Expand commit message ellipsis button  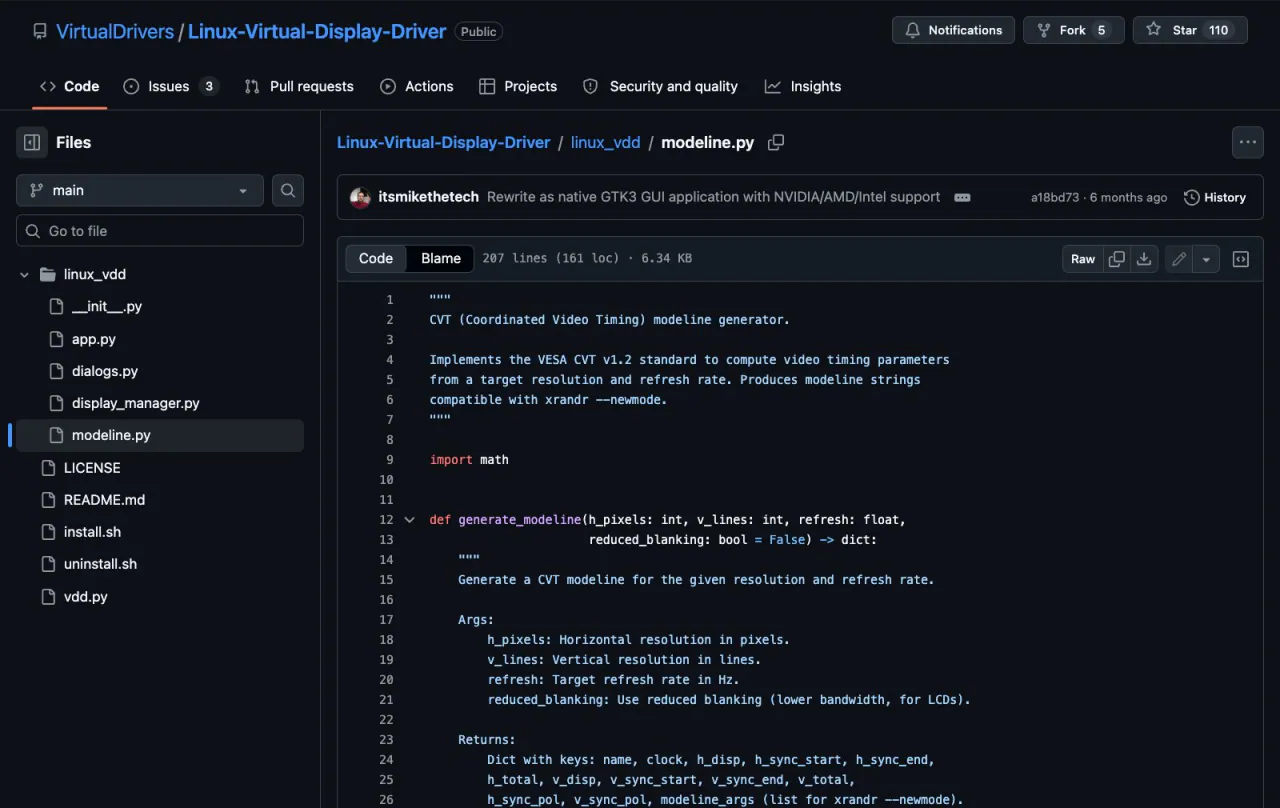[x=962, y=198]
